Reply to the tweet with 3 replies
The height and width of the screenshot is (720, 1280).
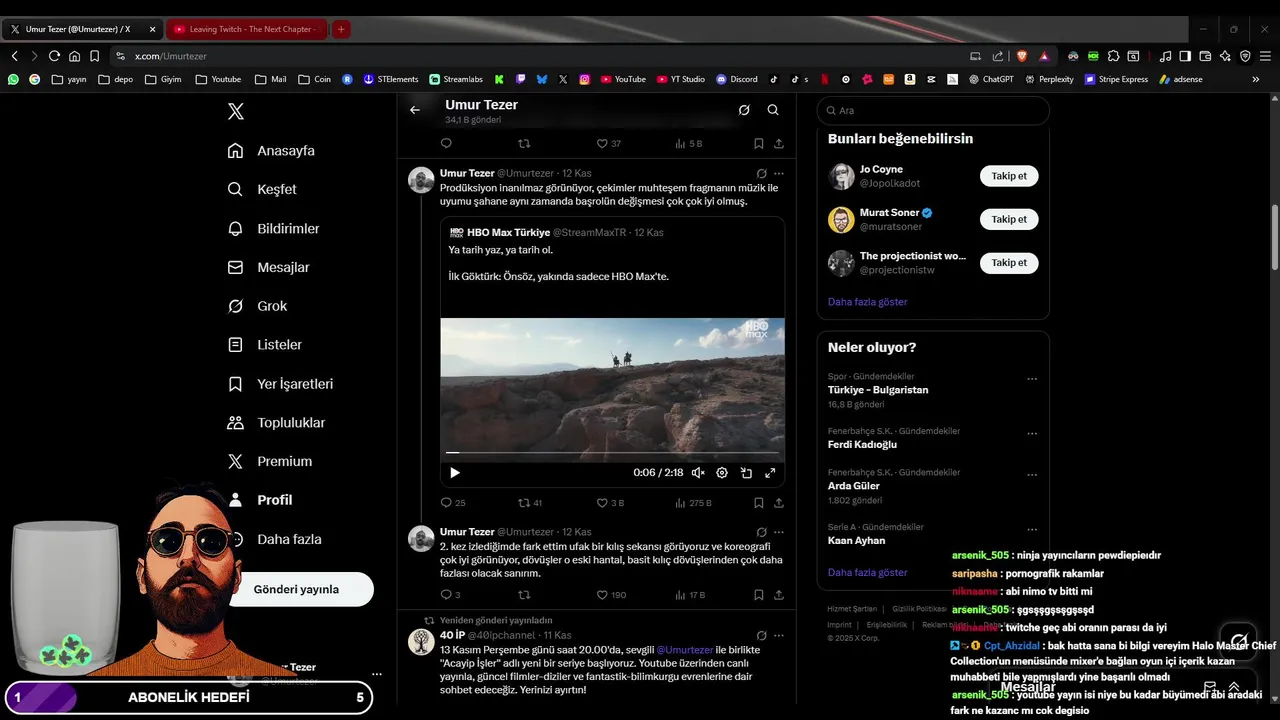(x=450, y=595)
